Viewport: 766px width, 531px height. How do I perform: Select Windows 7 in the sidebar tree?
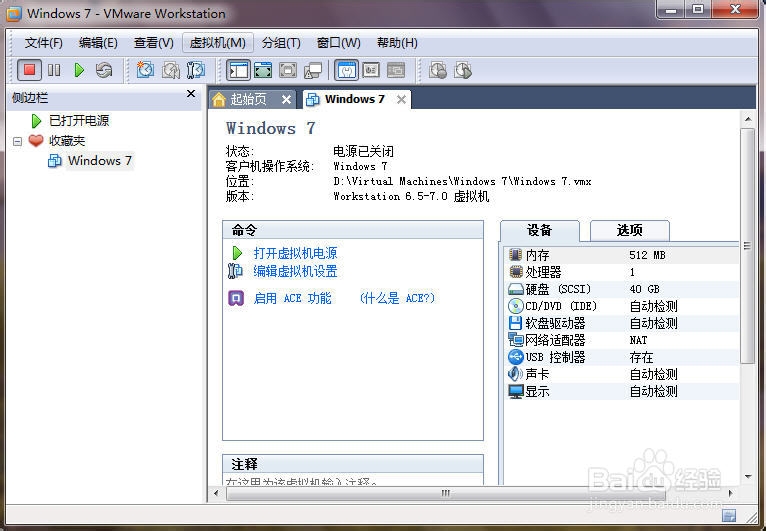click(x=100, y=161)
